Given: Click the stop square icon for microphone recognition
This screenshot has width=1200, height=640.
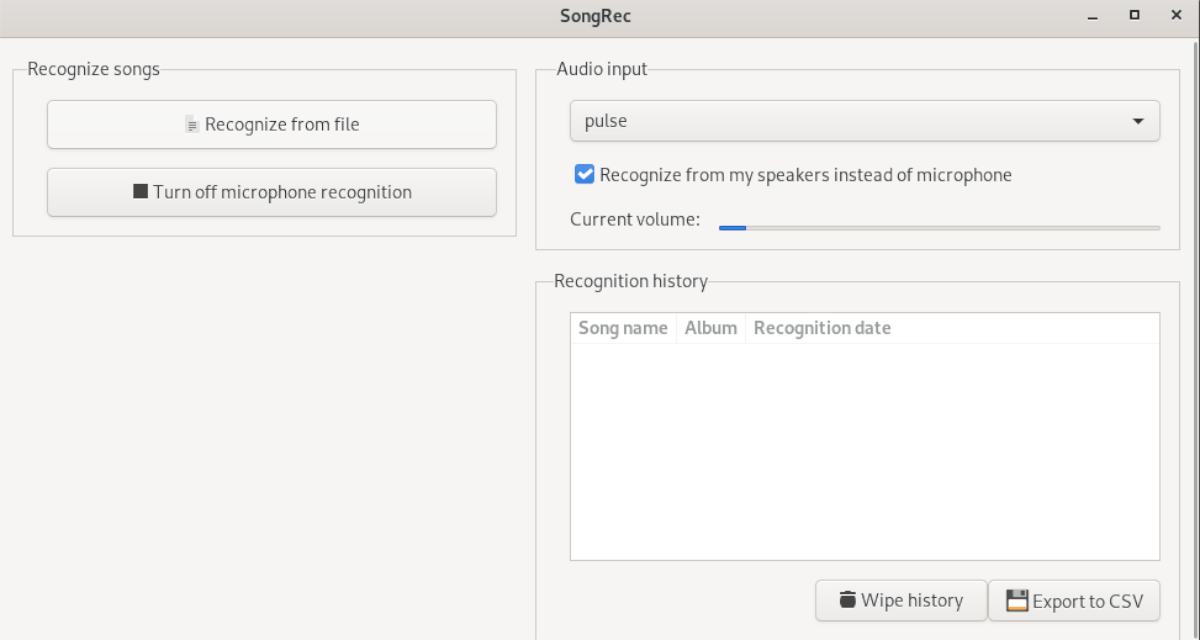Looking at the screenshot, I should pyautogui.click(x=140, y=191).
